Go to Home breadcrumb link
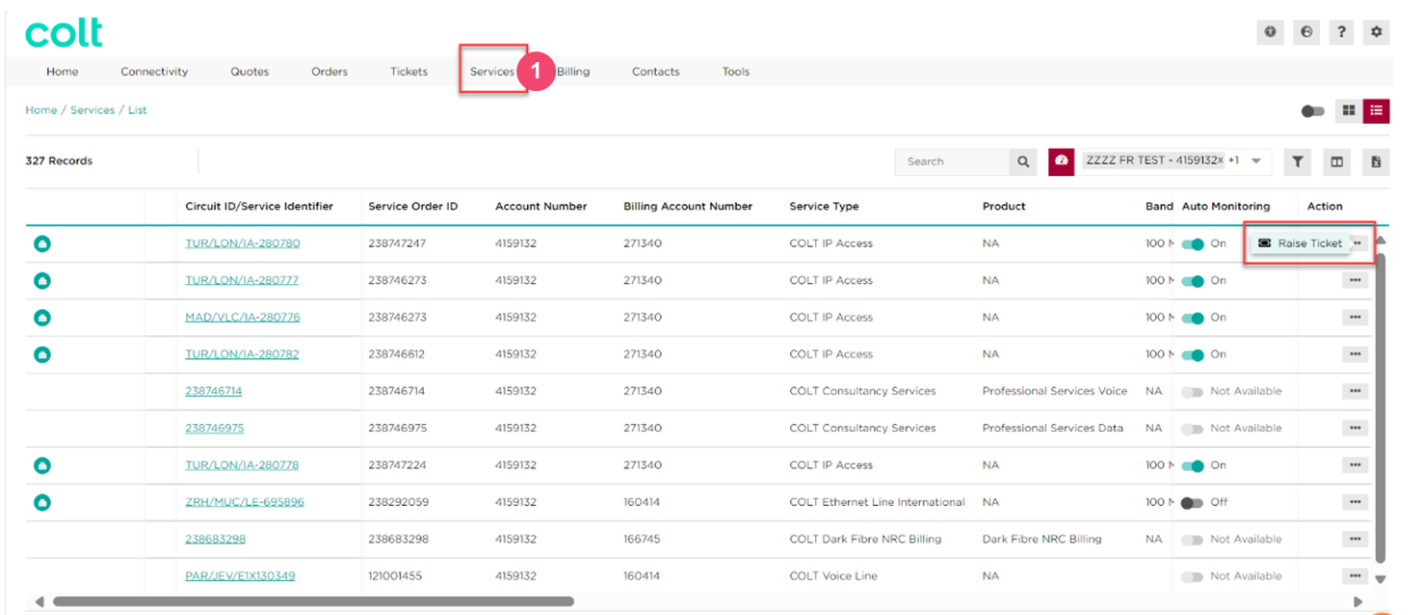The width and height of the screenshot is (1409, 615). (x=41, y=110)
